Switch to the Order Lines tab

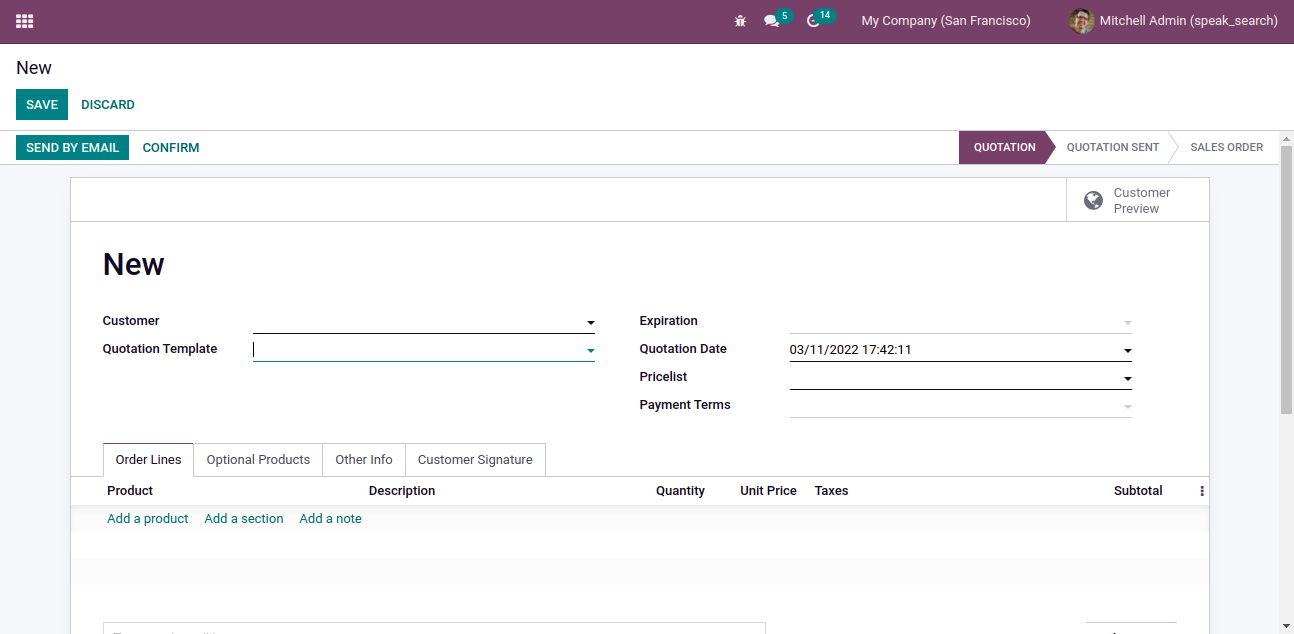[x=148, y=460]
